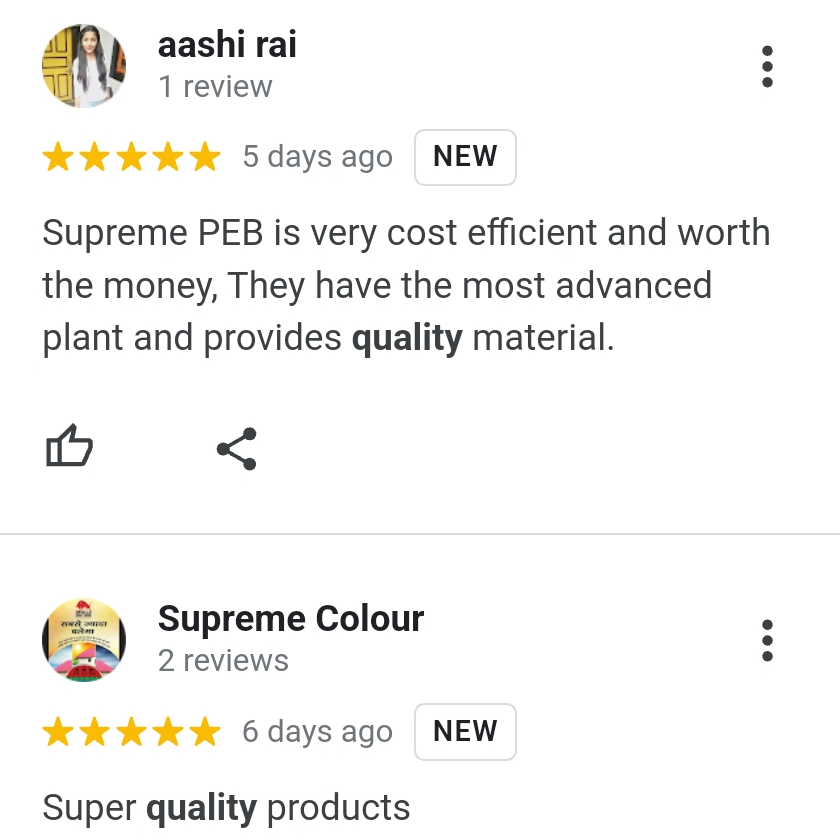Click the '2 reviews' count under Supreme Colour

[223, 661]
